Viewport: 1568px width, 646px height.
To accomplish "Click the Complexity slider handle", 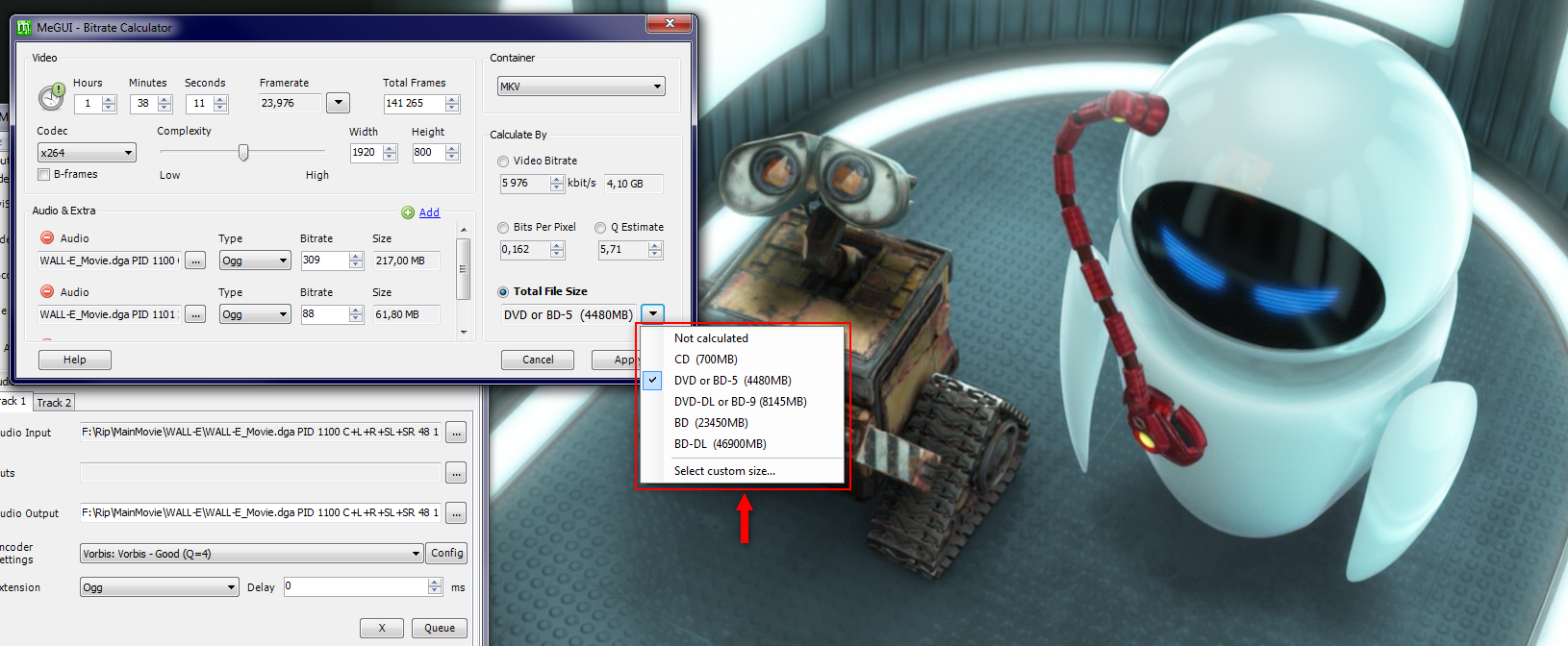I will [x=243, y=152].
